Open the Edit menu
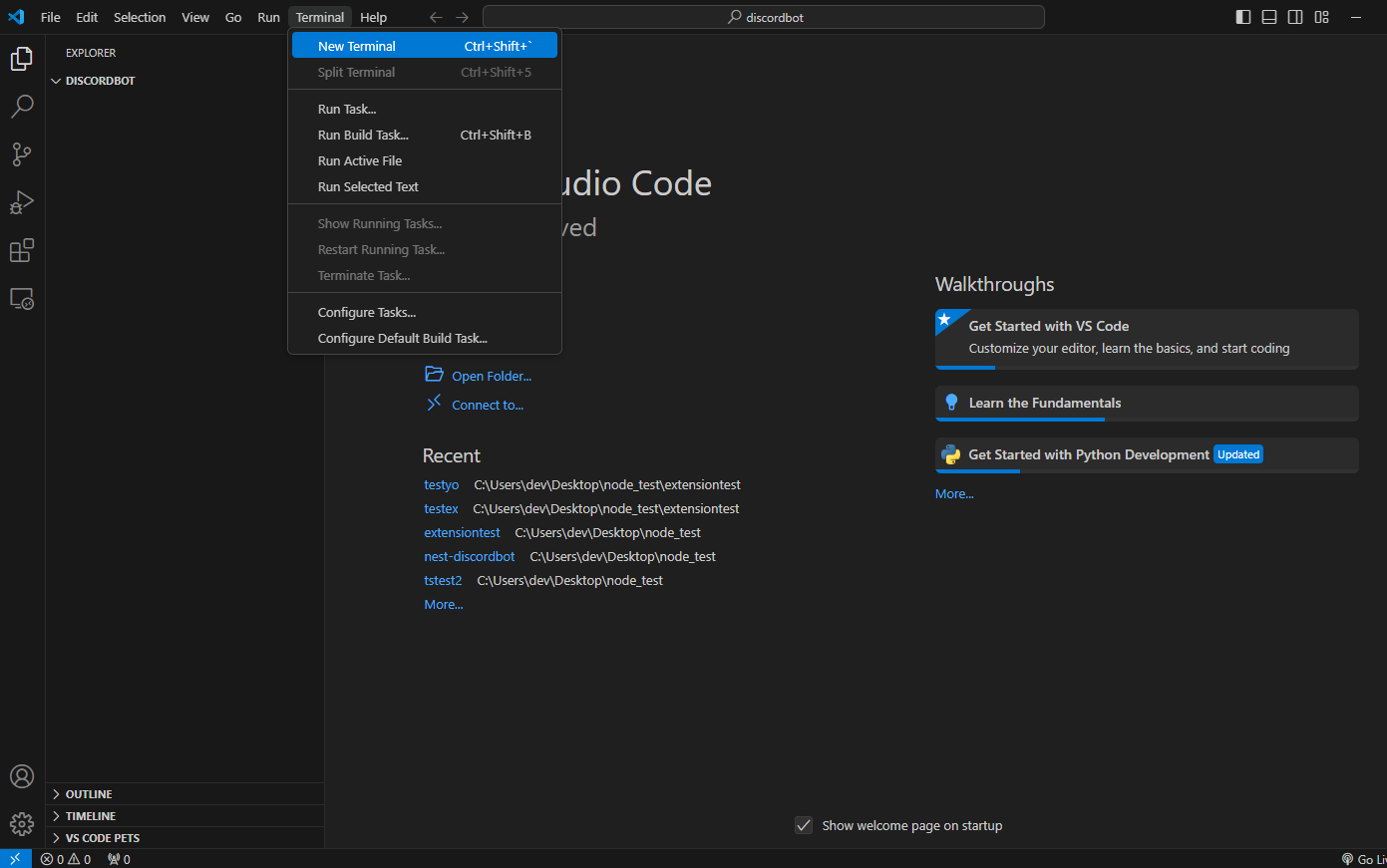Screen dimensions: 1387x868 coord(87,17)
